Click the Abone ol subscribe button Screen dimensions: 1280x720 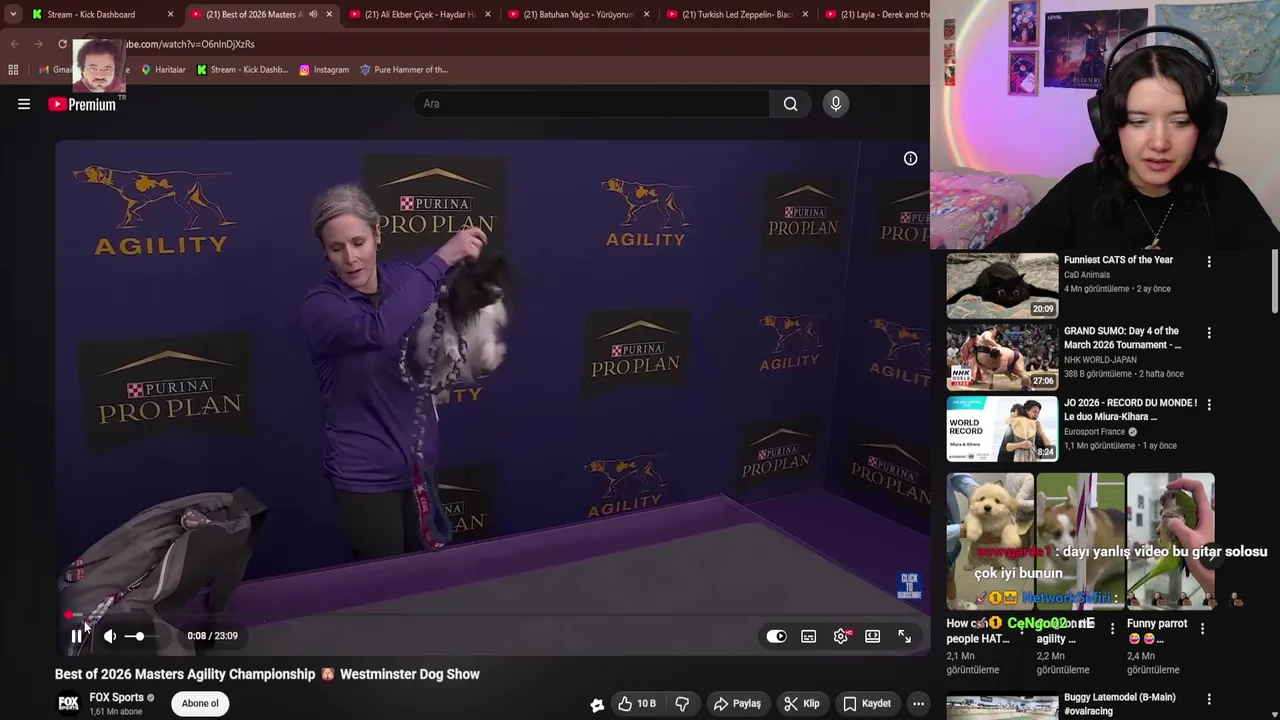200,703
